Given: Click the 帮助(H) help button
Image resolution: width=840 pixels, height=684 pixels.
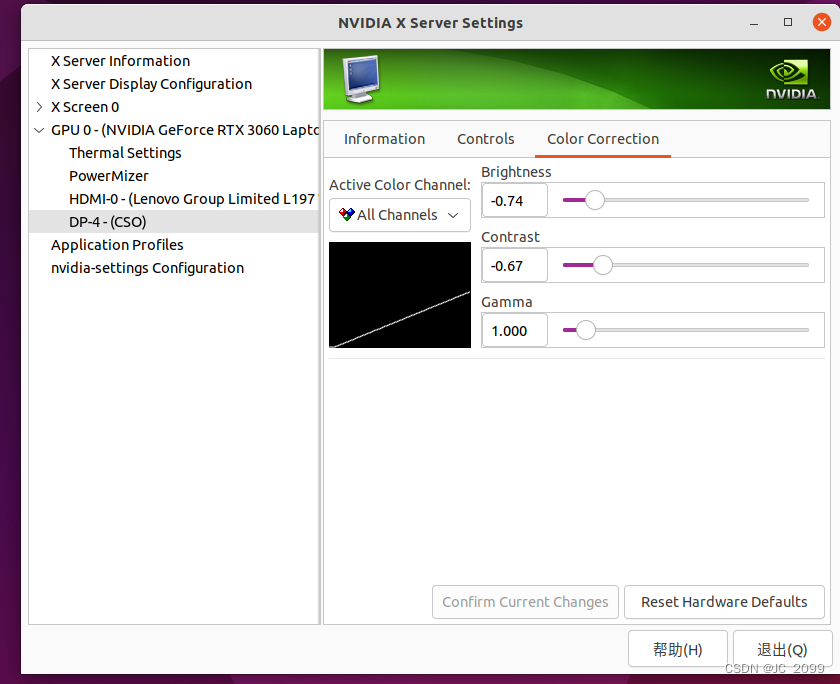Looking at the screenshot, I should coord(677,649).
